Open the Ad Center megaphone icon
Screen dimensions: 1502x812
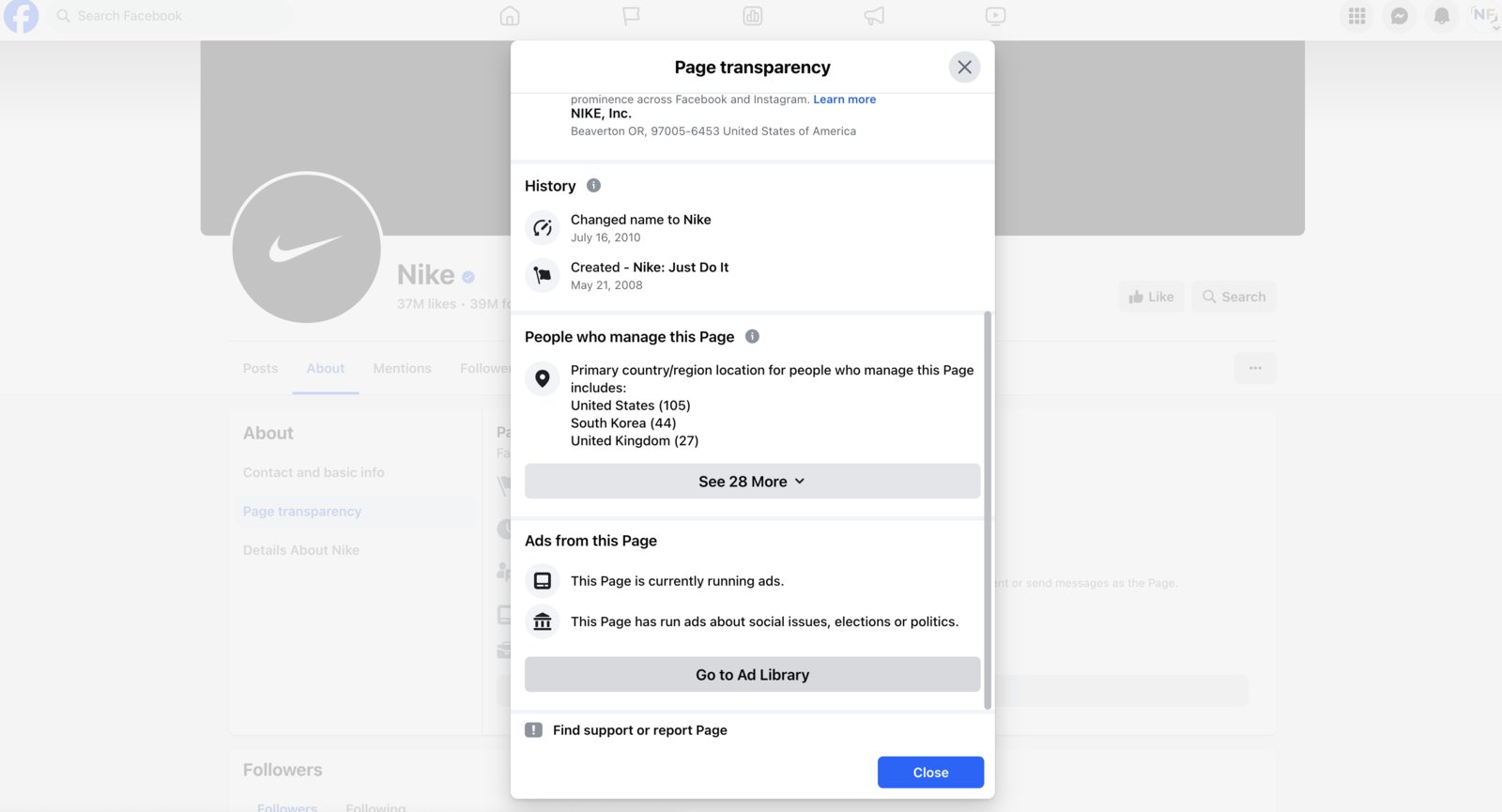pyautogui.click(x=874, y=16)
